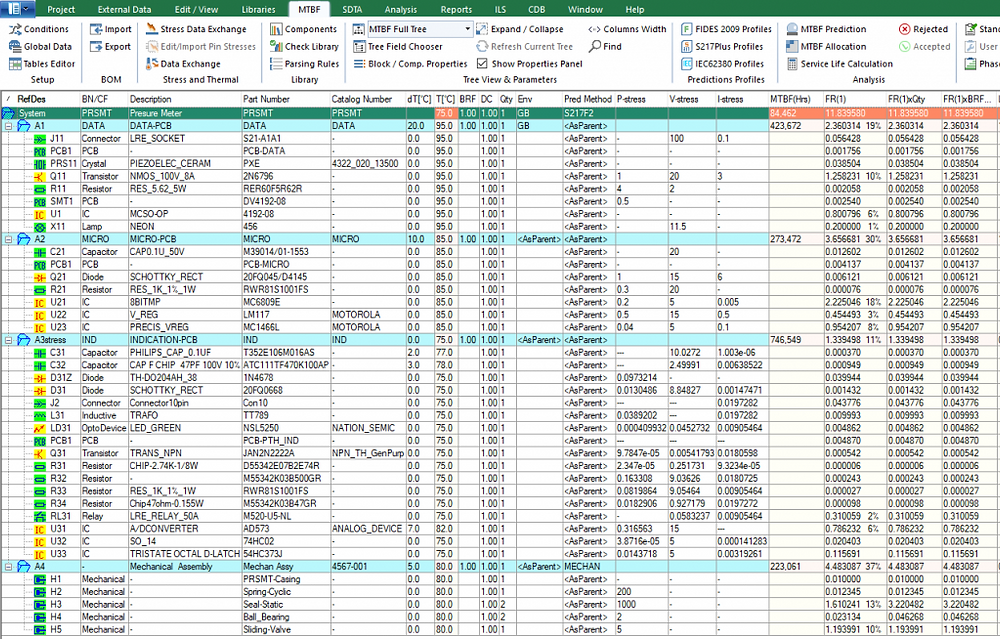Open the Reports menu
This screenshot has height=639, width=1000.
[x=456, y=8]
